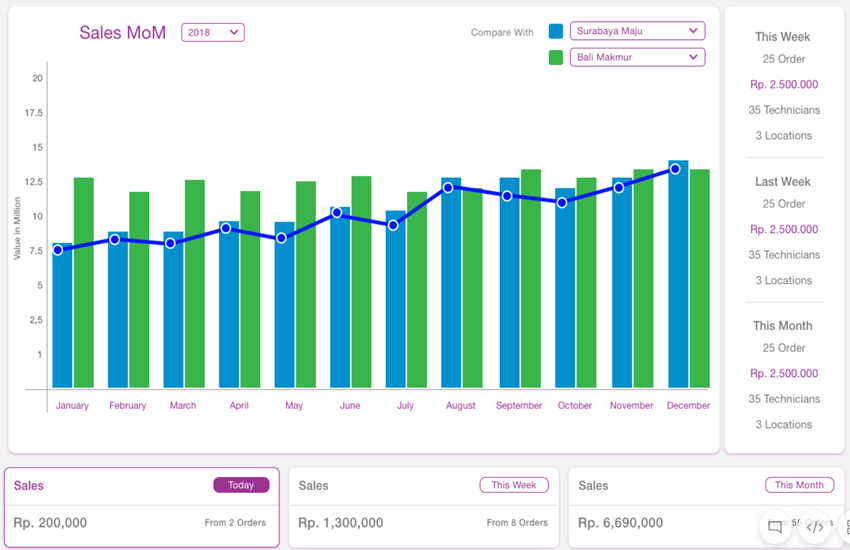Click the May line data point
This screenshot has width=850, height=550.
[281, 238]
